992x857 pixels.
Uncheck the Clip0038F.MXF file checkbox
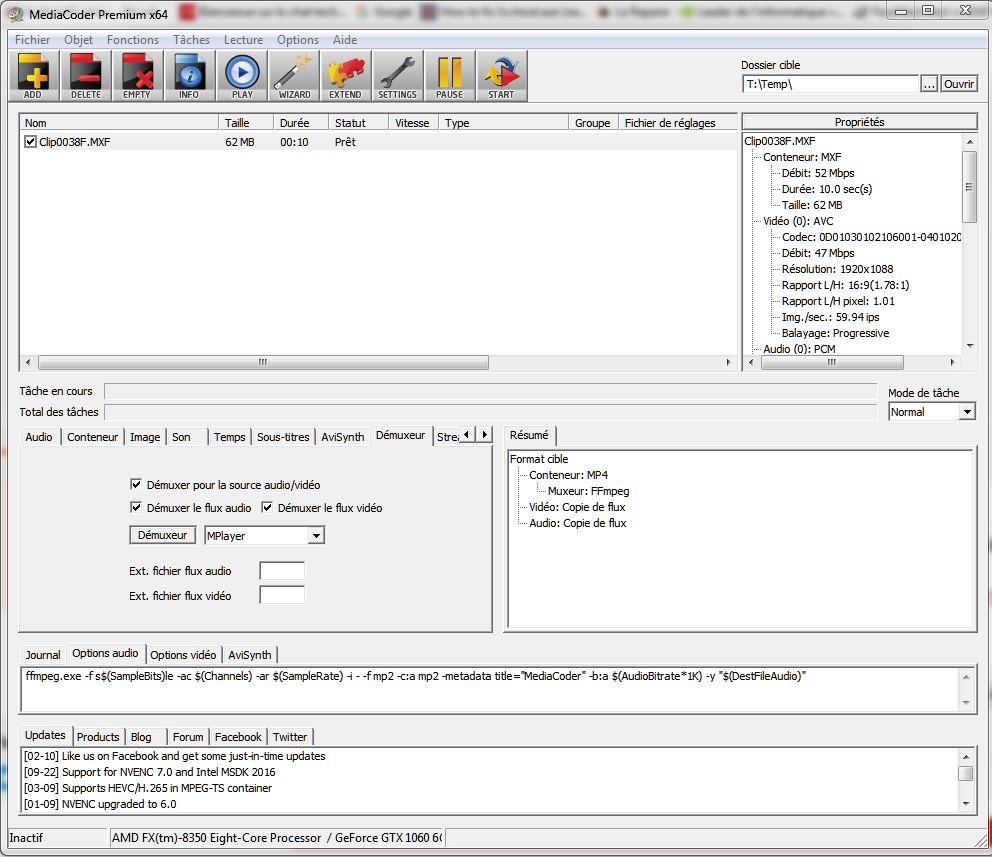click(x=30, y=142)
